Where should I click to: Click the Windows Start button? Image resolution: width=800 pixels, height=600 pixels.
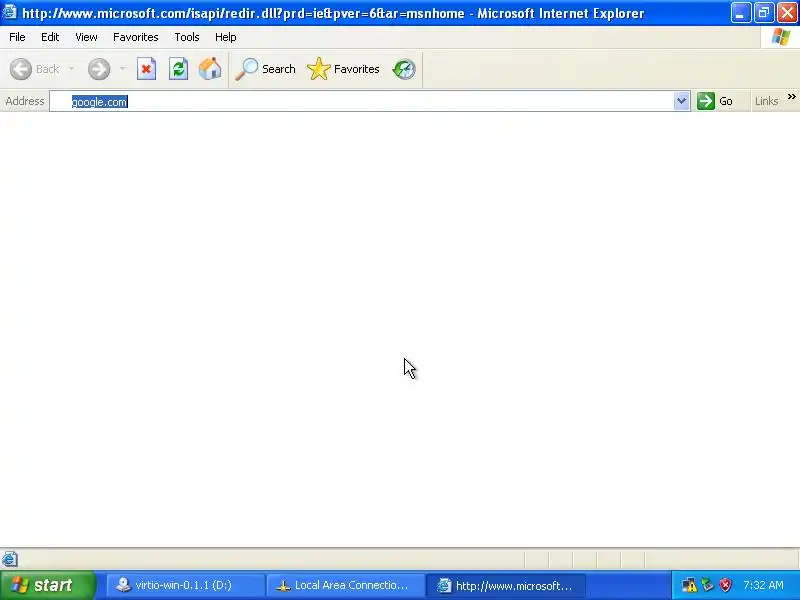coord(48,585)
